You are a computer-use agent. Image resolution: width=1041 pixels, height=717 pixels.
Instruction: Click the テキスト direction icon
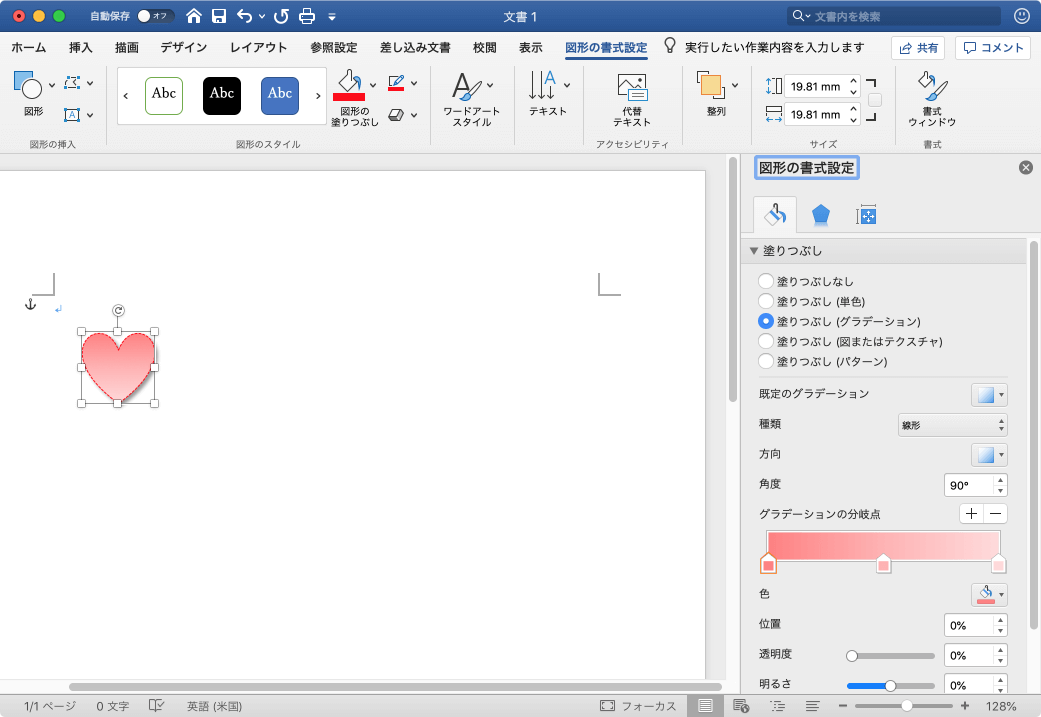pos(542,85)
